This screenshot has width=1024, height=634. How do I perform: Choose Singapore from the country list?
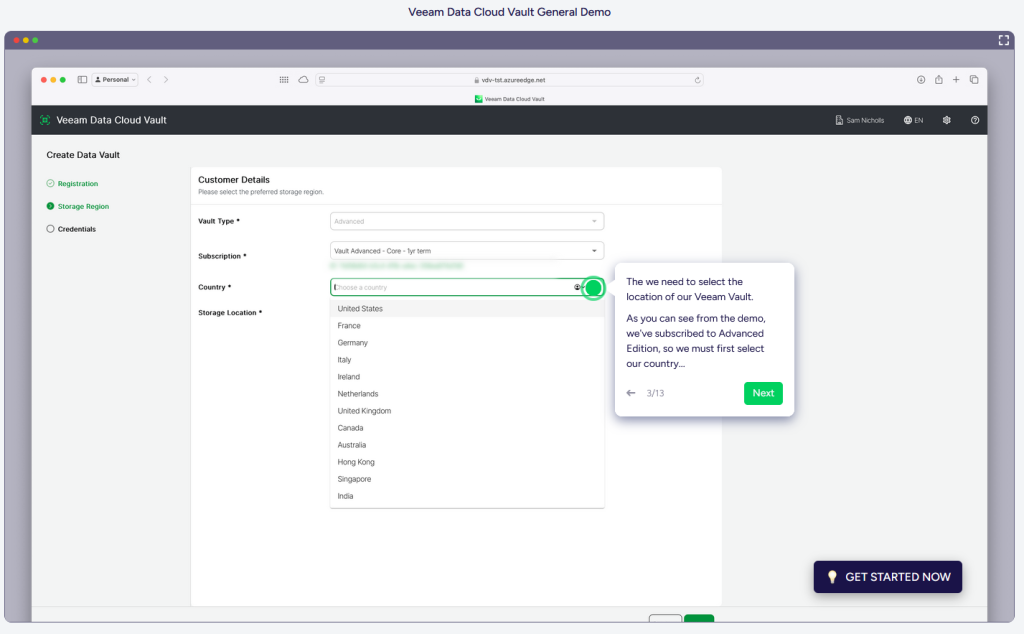(x=467, y=479)
